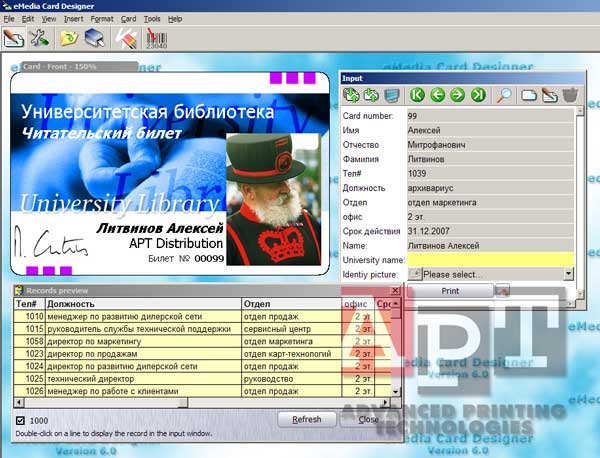Click the monitor preview icon in Input
The image size is (600, 458).
[391, 95]
